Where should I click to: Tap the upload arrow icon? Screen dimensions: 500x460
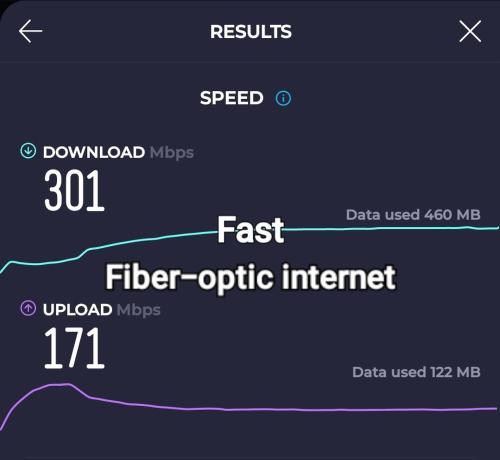(x=28, y=308)
